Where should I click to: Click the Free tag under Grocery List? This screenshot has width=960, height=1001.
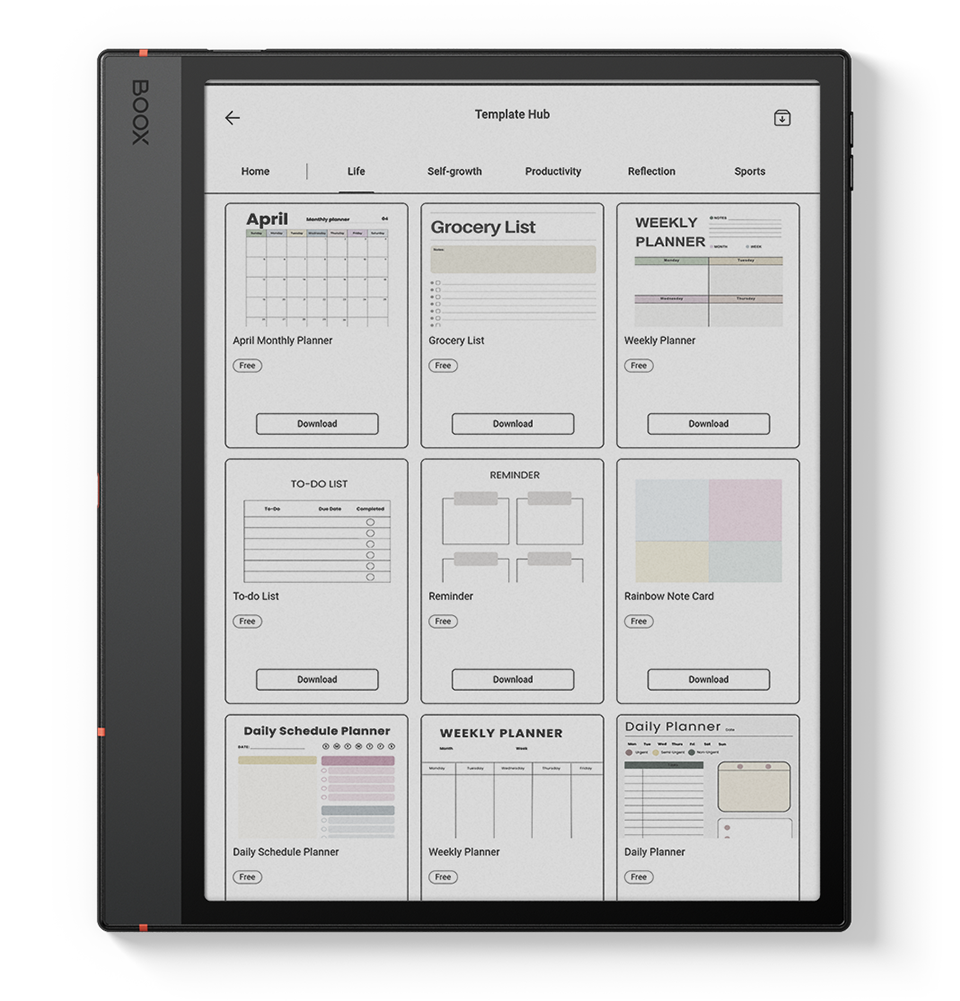point(443,366)
